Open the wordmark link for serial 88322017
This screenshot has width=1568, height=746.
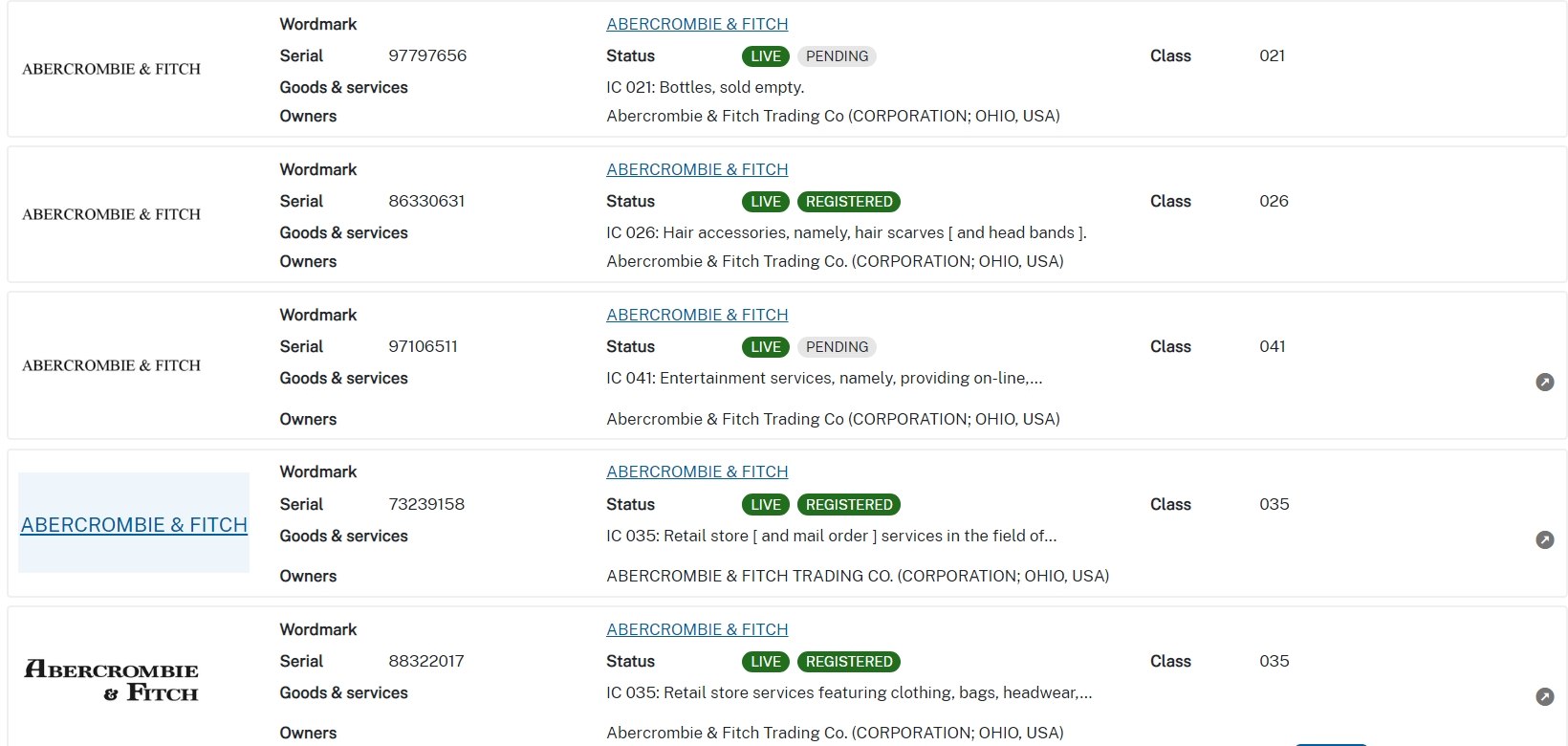coord(697,629)
